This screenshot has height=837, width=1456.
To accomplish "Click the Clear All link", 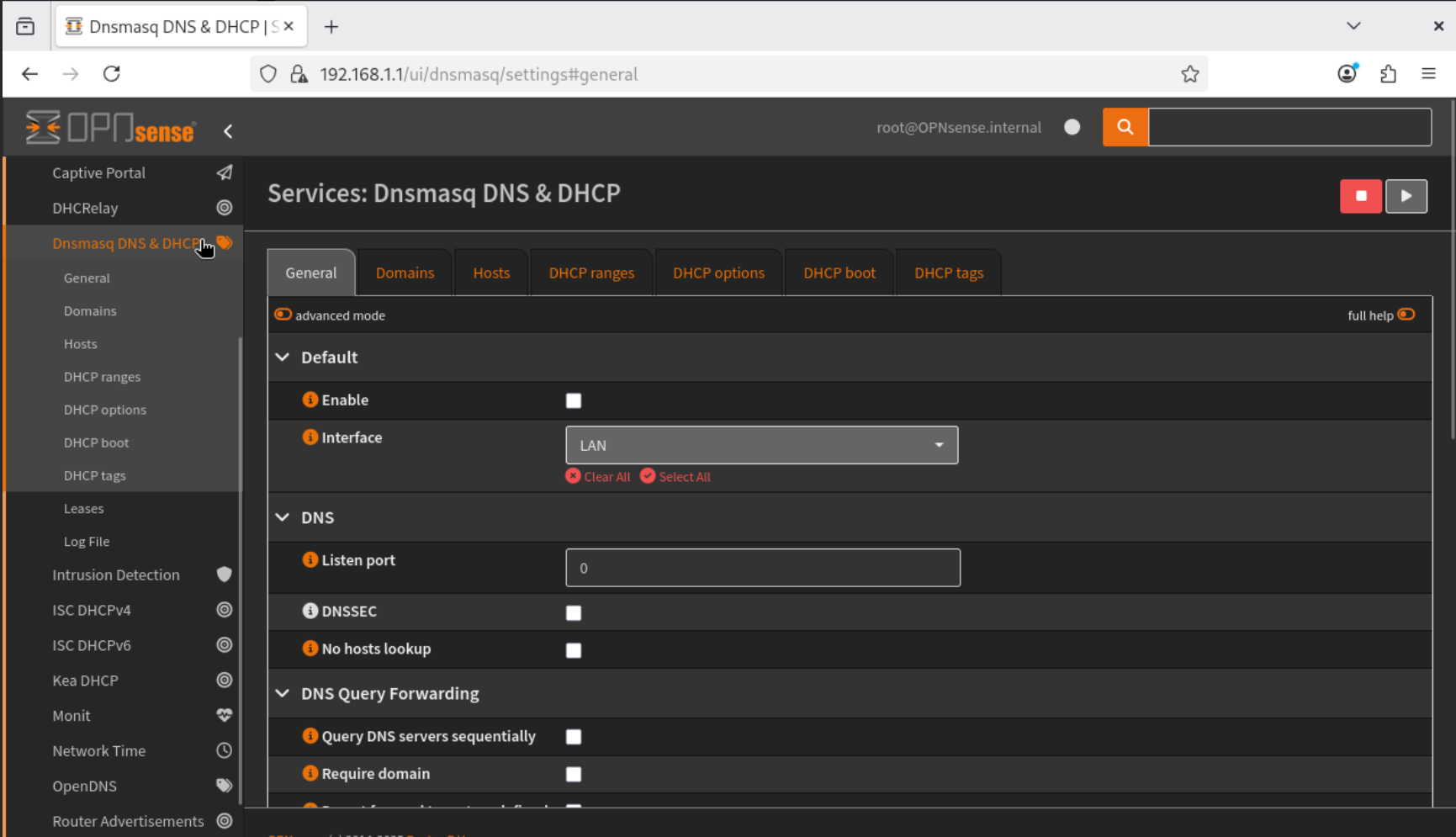I will tap(598, 477).
